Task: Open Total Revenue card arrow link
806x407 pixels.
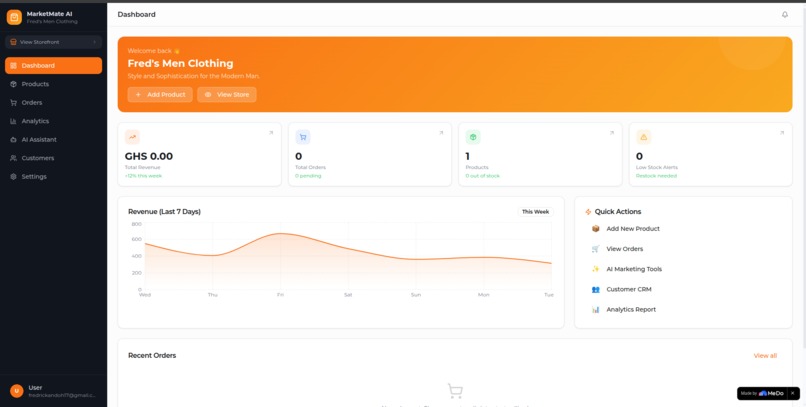Action: click(271, 133)
